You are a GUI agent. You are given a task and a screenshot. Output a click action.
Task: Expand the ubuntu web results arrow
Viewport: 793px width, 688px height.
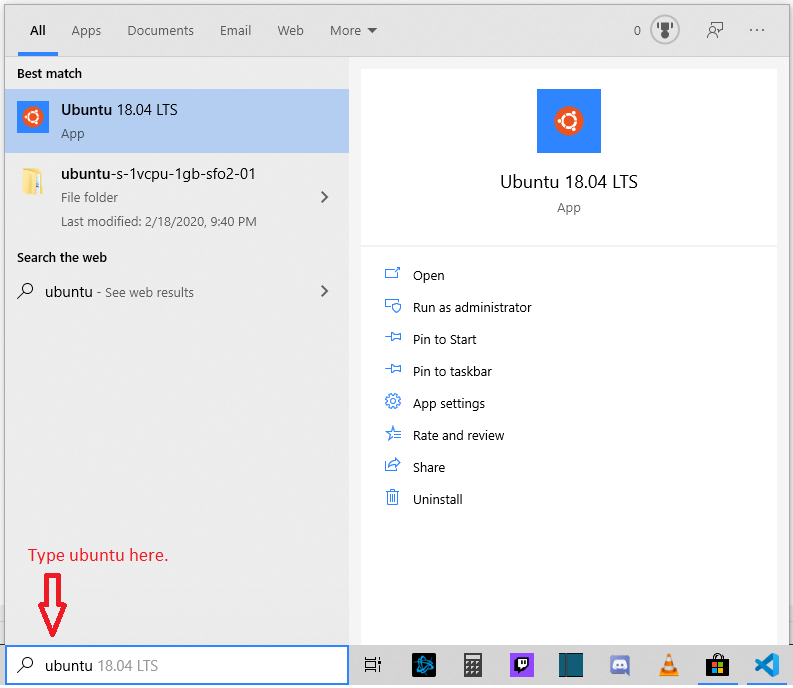(x=325, y=291)
